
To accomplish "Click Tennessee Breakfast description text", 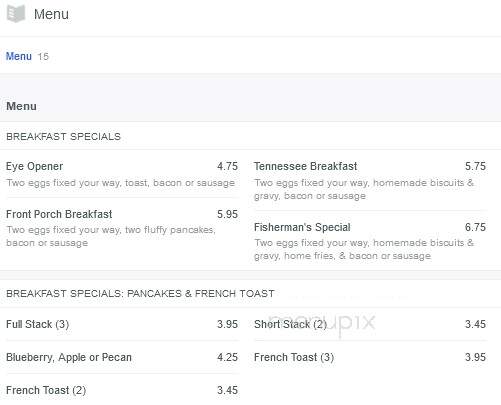I will point(364,189).
